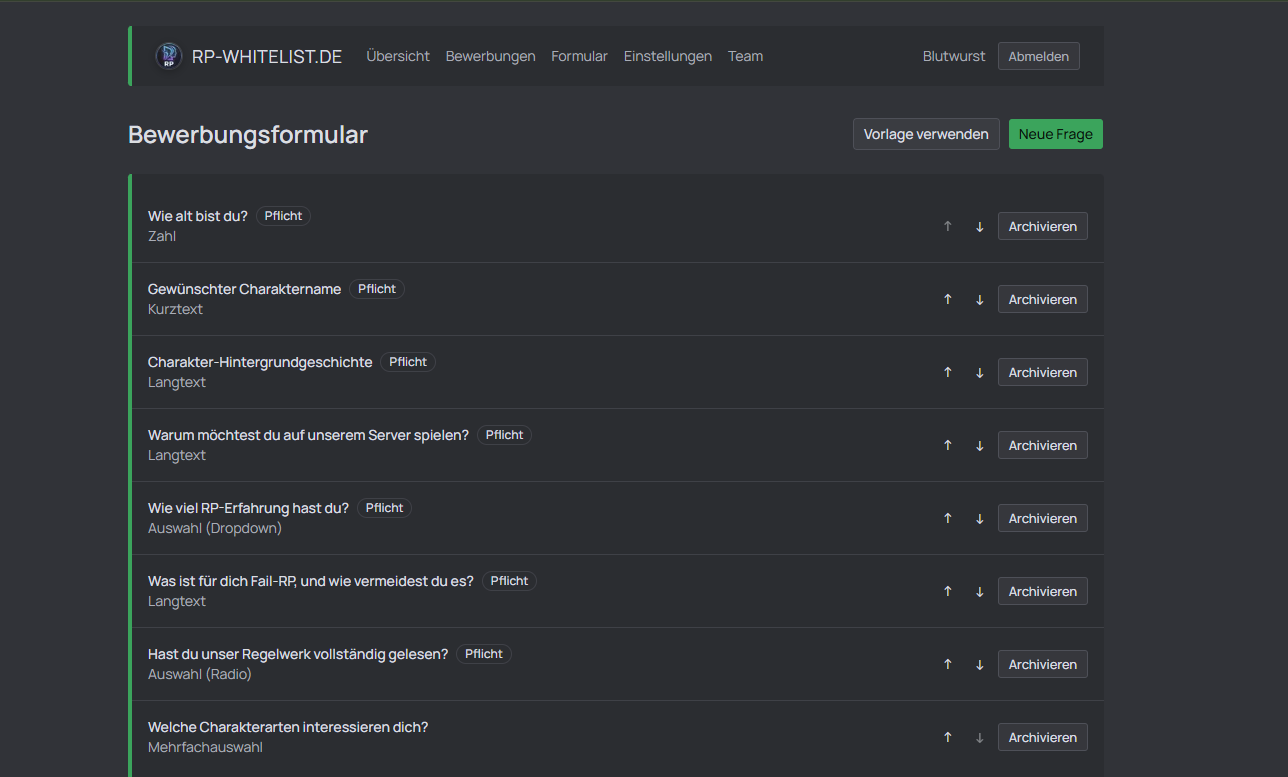Viewport: 1288px width, 777px height.
Task: Click the 'Auswahl (Dropdown)' type label
Action: (x=215, y=528)
